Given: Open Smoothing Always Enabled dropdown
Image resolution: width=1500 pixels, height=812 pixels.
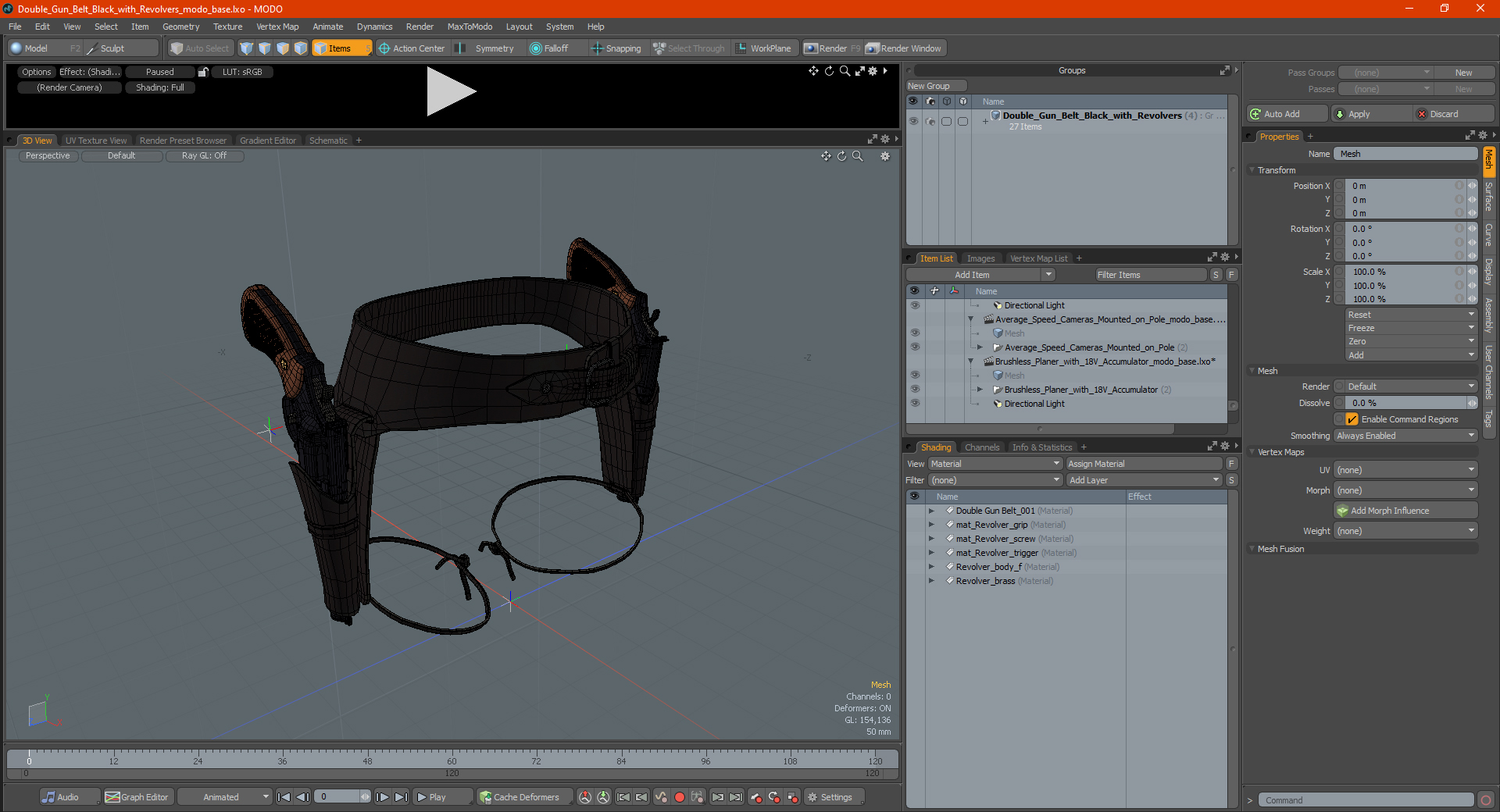Looking at the screenshot, I should tap(1405, 436).
